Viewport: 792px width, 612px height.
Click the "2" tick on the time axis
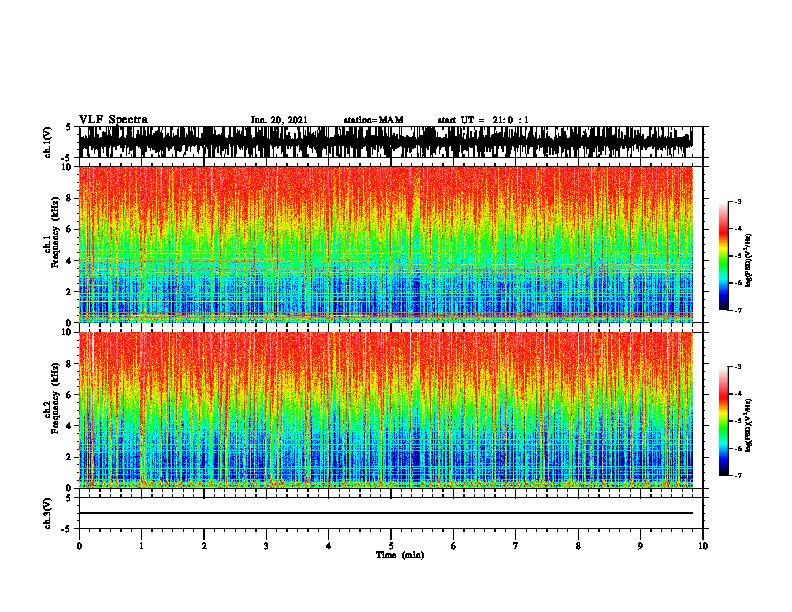(x=204, y=546)
